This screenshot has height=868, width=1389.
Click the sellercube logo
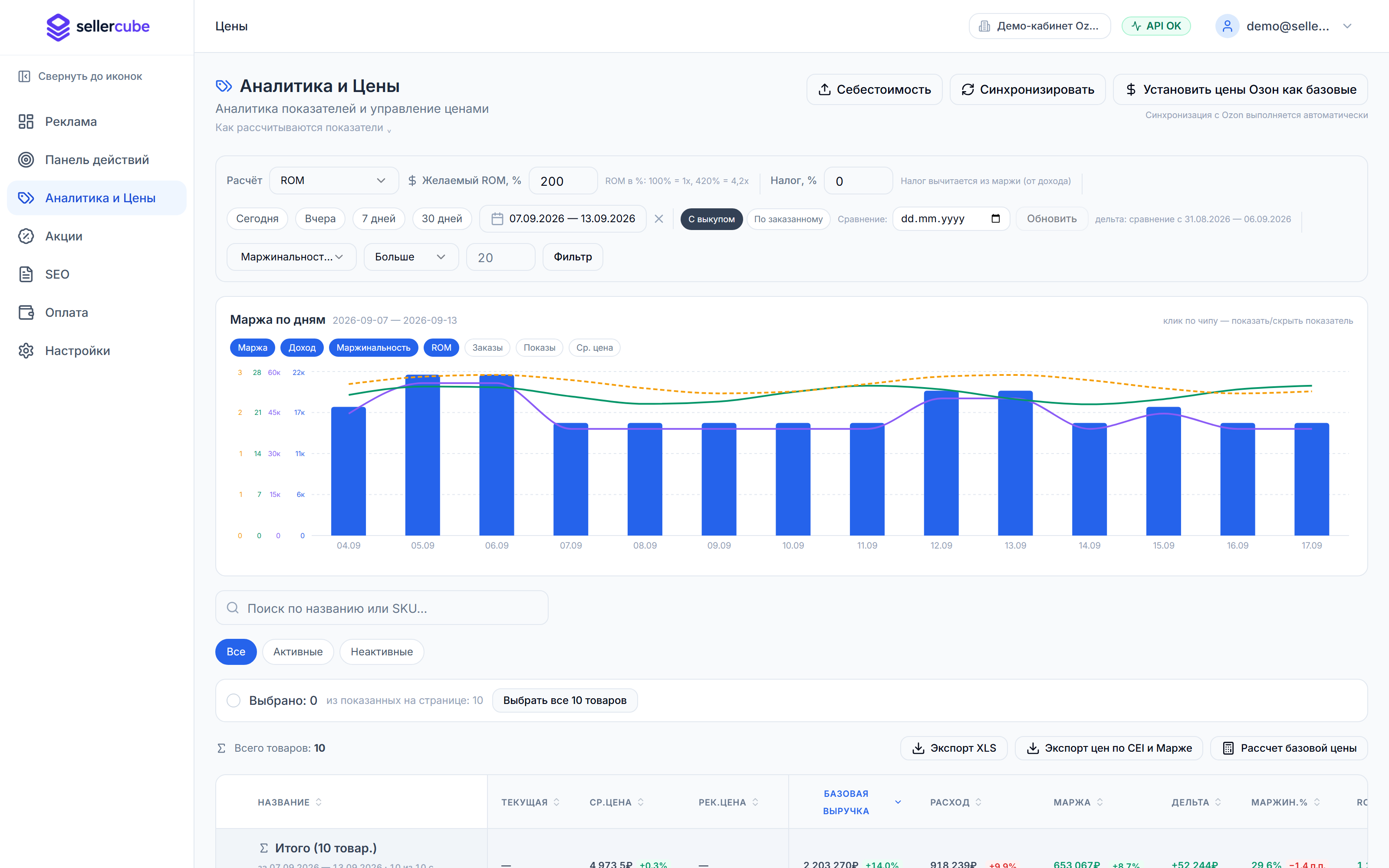click(98, 26)
